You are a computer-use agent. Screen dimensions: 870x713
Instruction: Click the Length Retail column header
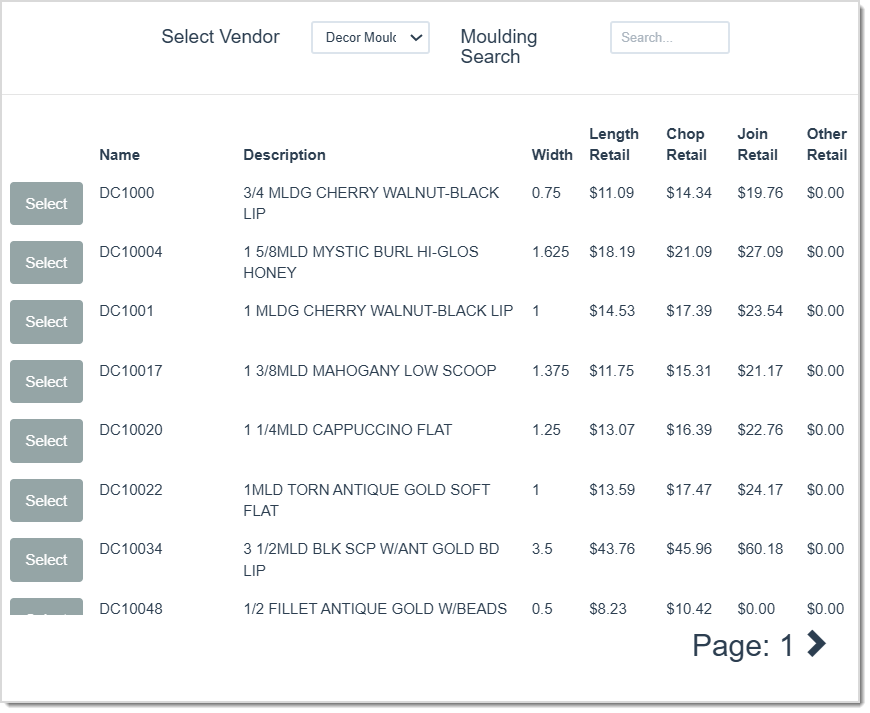[x=613, y=144]
